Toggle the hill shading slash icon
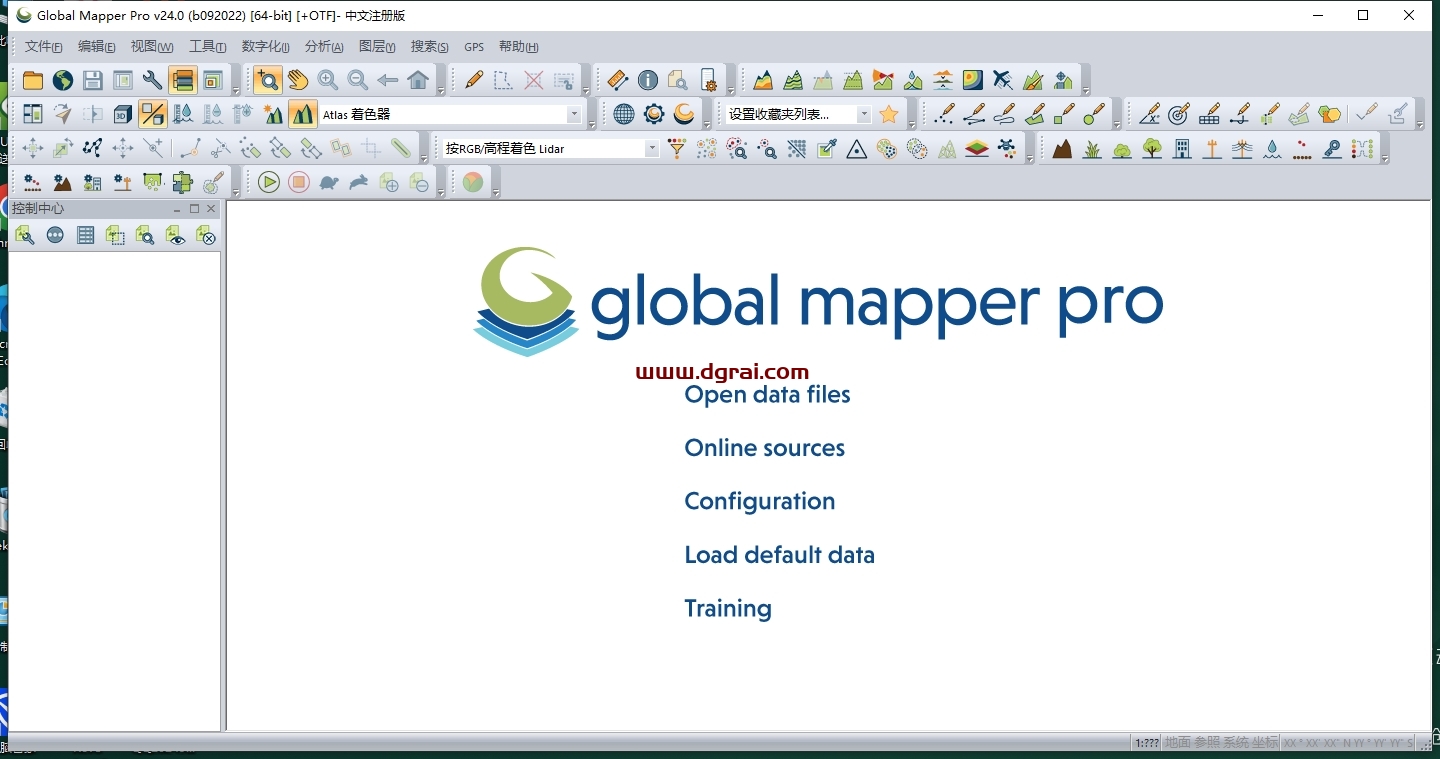Image resolution: width=1440 pixels, height=759 pixels. coord(153,114)
